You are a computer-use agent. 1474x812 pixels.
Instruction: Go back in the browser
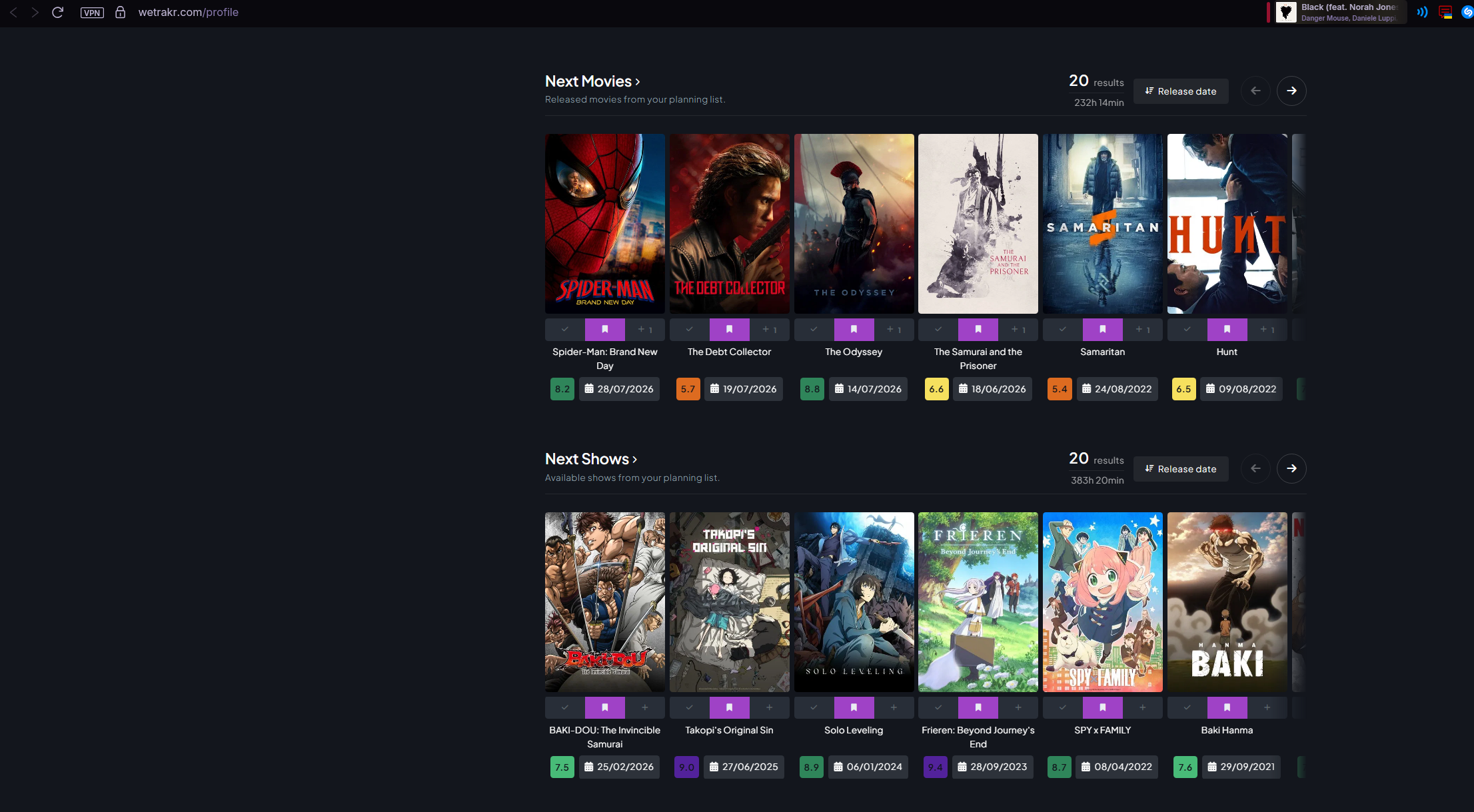pos(13,12)
